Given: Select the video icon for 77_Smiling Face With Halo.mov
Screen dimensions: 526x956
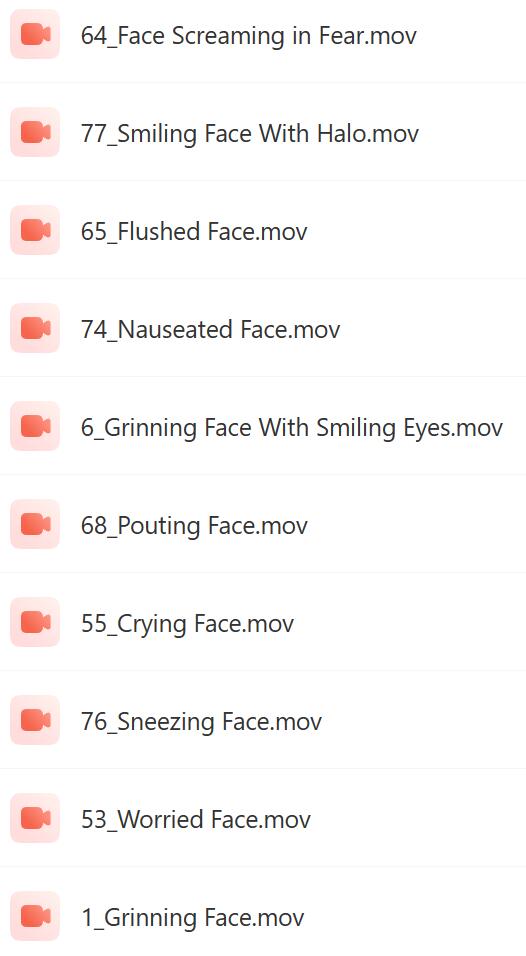Looking at the screenshot, I should click(35, 132).
